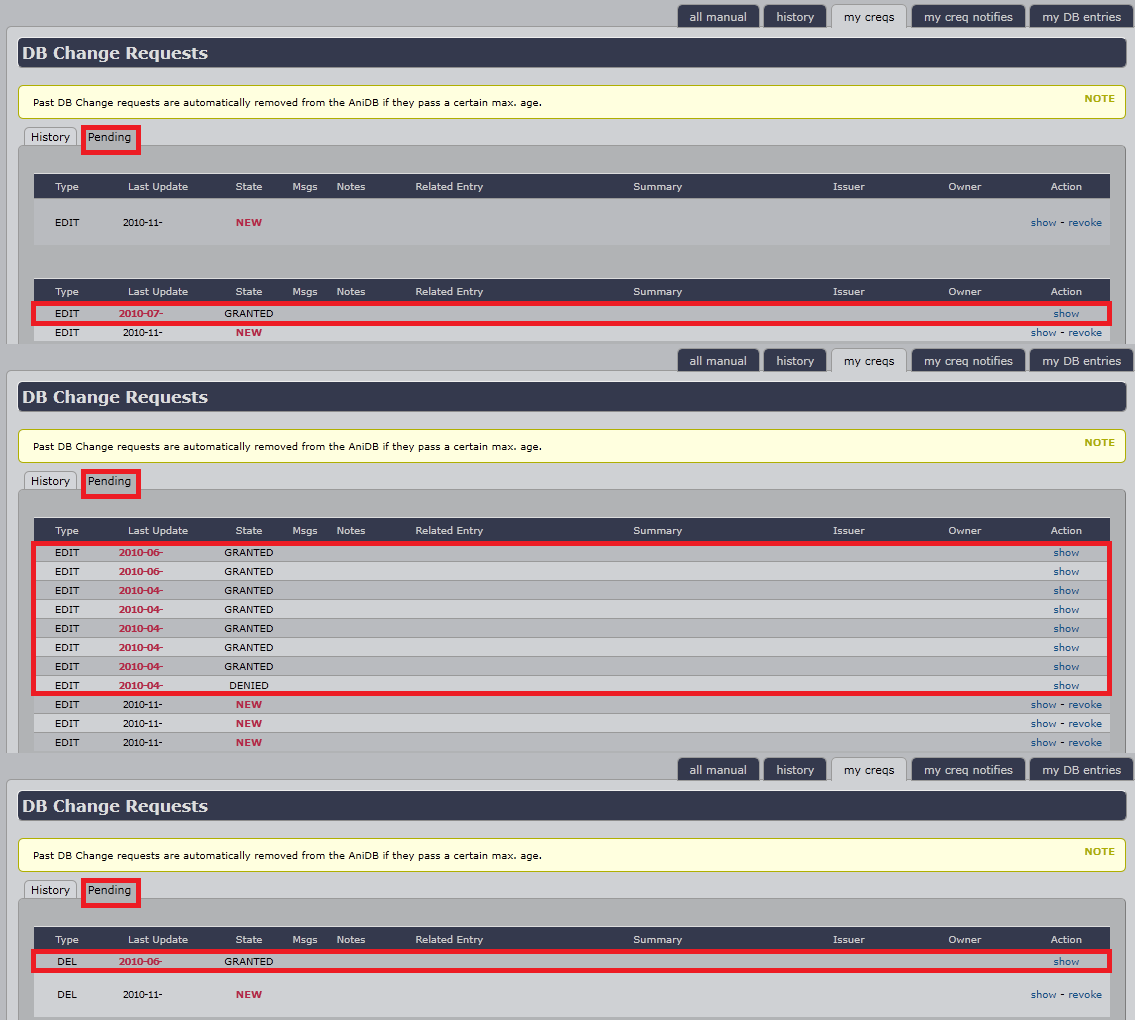Click Issuer column header in DEL requests table
Viewport: 1135px width, 1020px height.
click(x=848, y=940)
